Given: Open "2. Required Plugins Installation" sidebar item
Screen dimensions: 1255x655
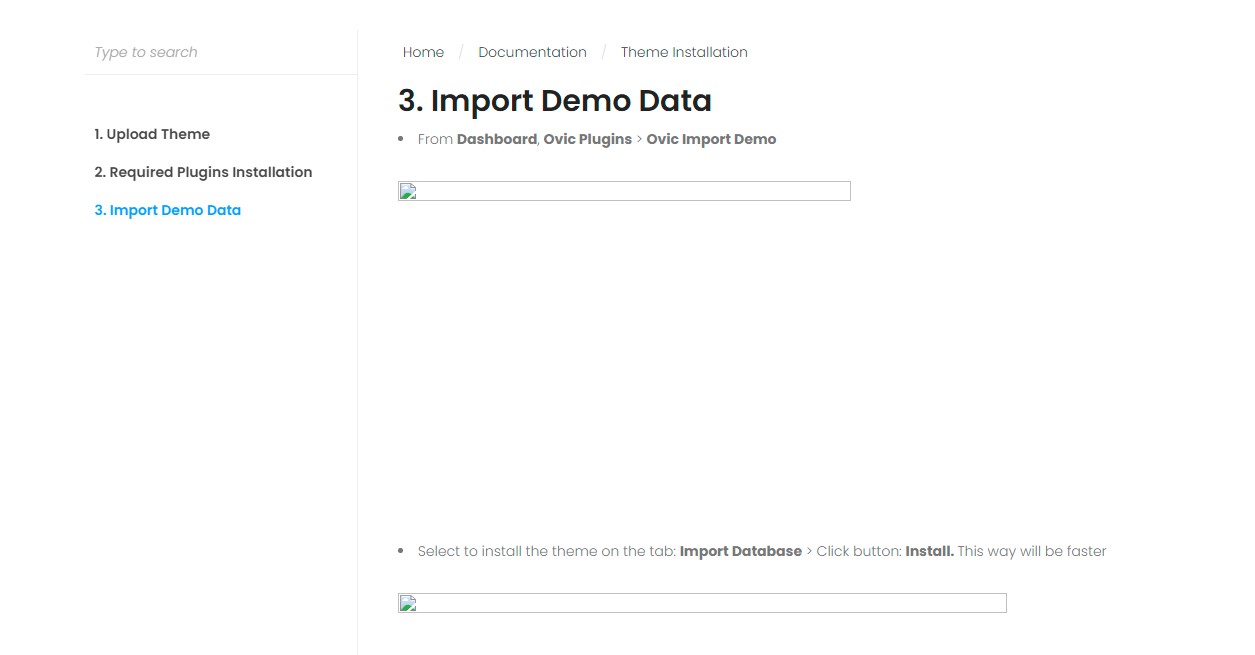Looking at the screenshot, I should click(x=203, y=172).
